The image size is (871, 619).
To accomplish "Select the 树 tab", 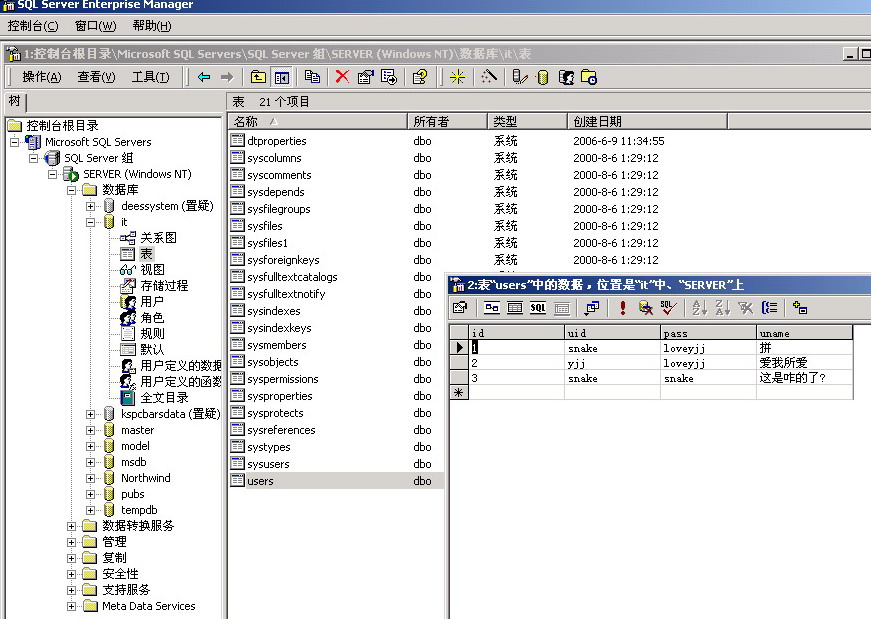I will (14, 101).
